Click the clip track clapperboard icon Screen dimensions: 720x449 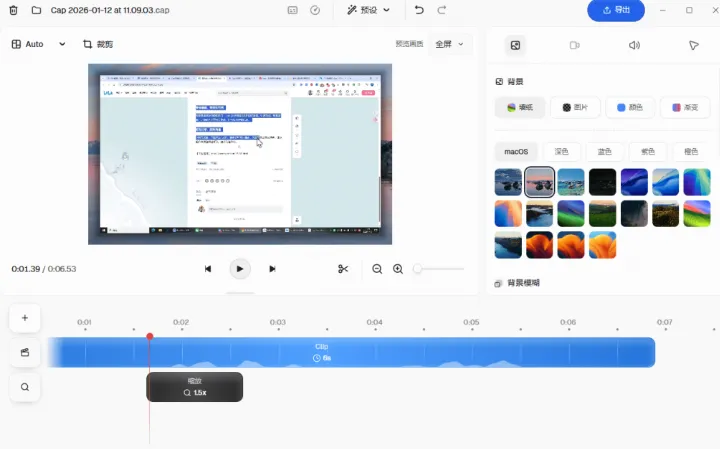pyautogui.click(x=25, y=353)
